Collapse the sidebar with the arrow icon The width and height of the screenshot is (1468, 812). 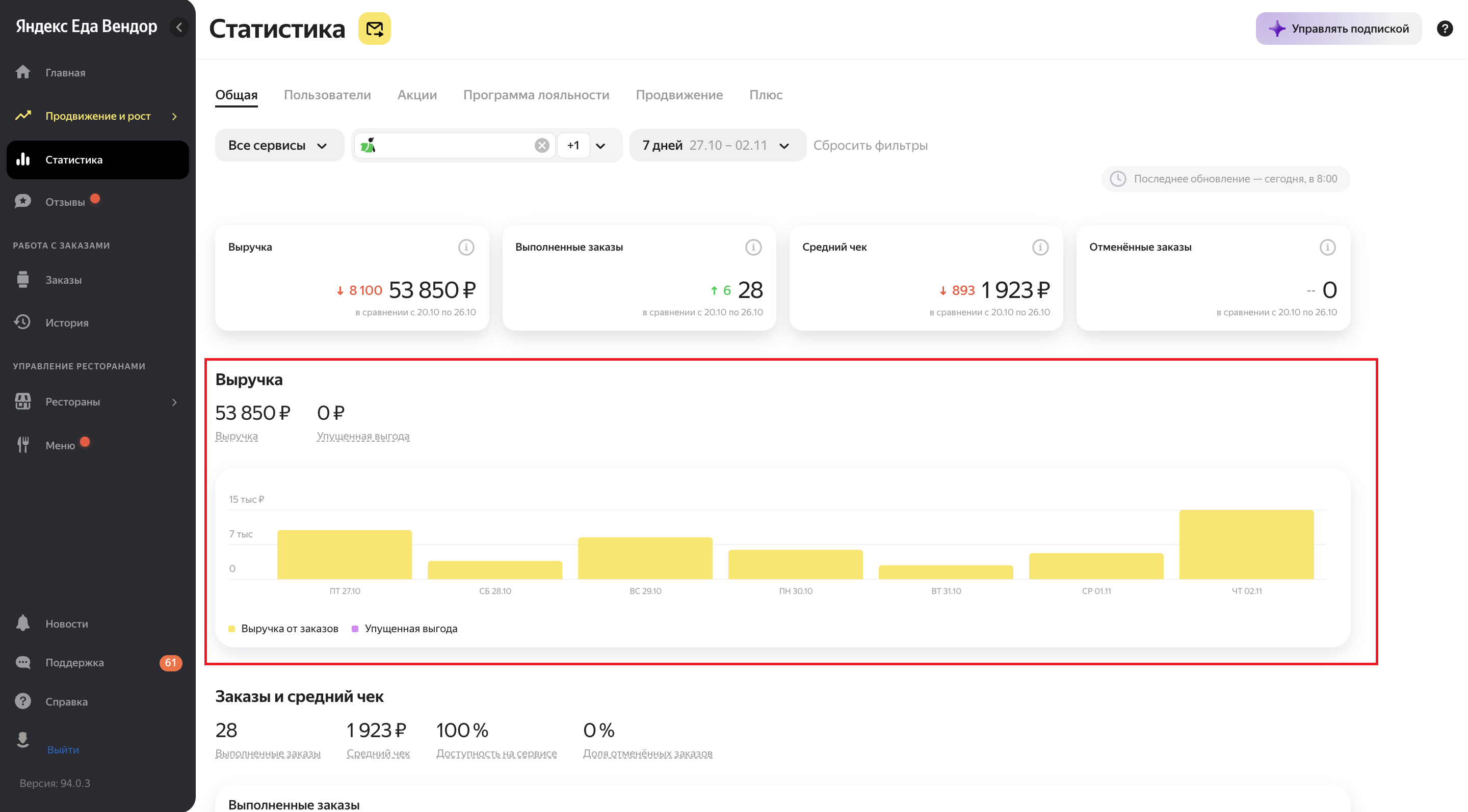(179, 27)
